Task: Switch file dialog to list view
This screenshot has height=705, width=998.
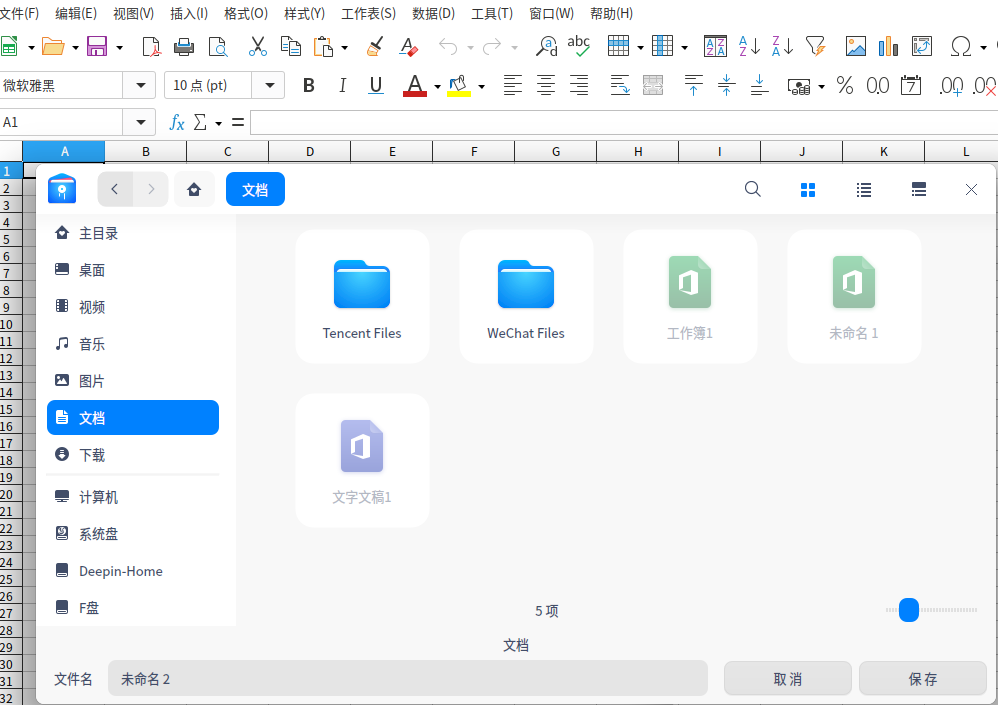Action: point(864,189)
